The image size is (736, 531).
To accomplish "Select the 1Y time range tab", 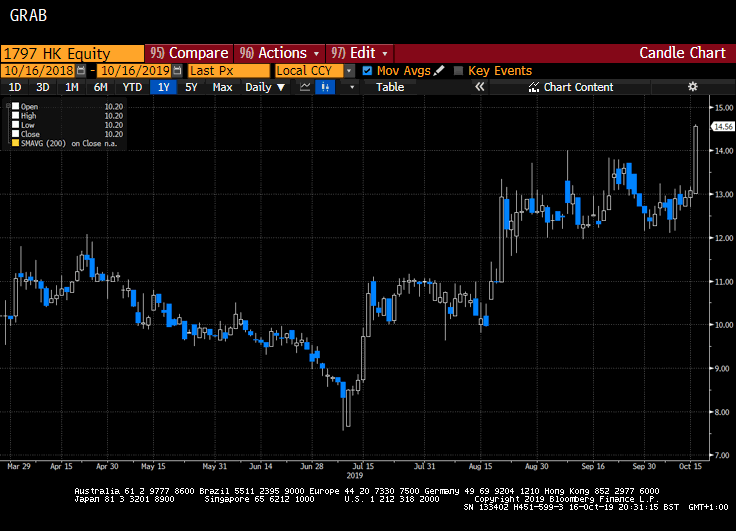I will pyautogui.click(x=163, y=87).
